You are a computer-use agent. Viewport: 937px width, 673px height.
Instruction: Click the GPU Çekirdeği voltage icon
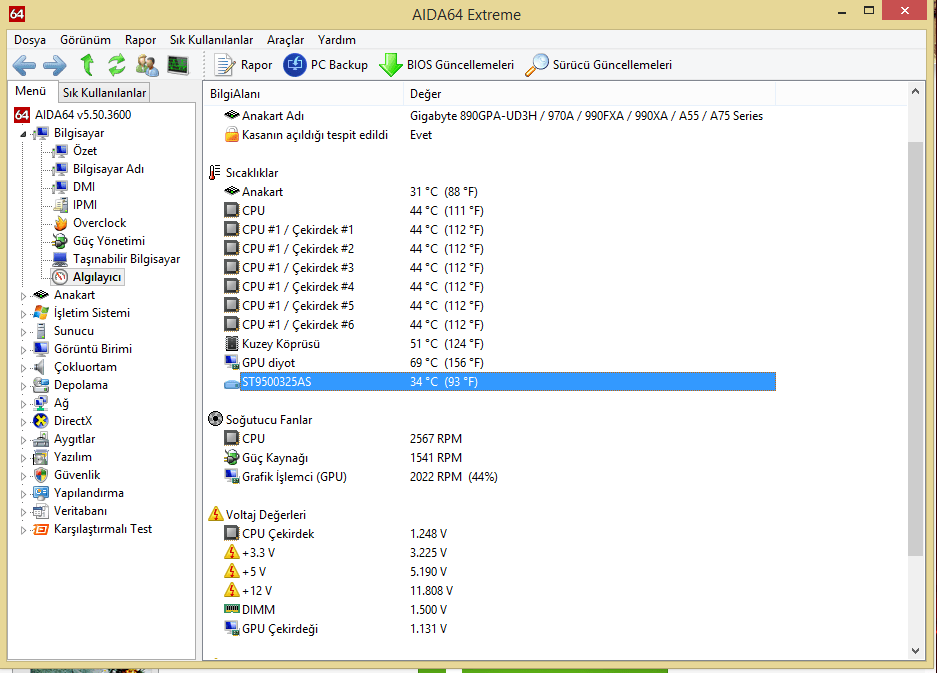[x=231, y=628]
